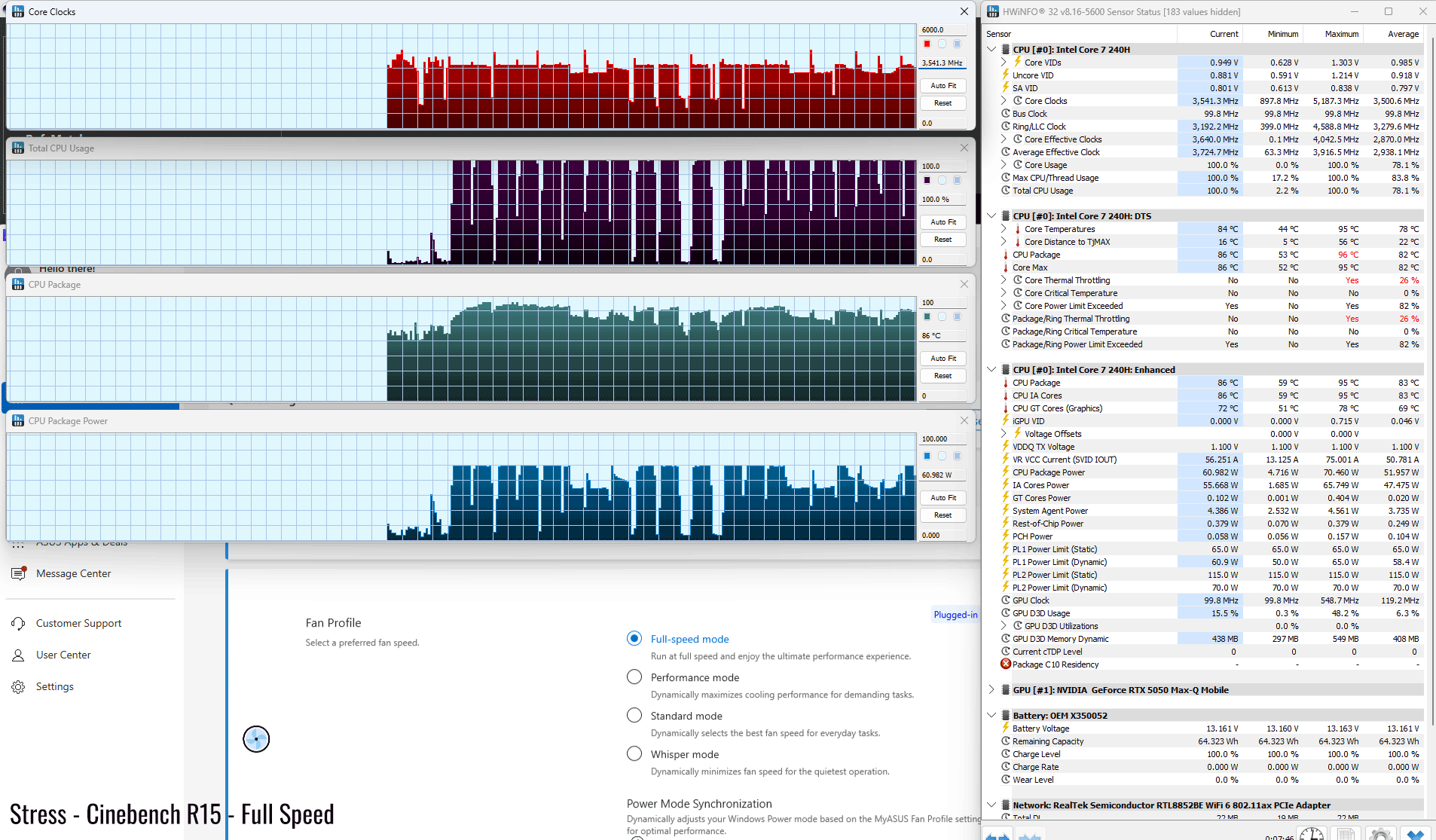The image size is (1436, 840).
Task: Click Auto Fit in CPU Package Power graph
Action: (x=943, y=498)
